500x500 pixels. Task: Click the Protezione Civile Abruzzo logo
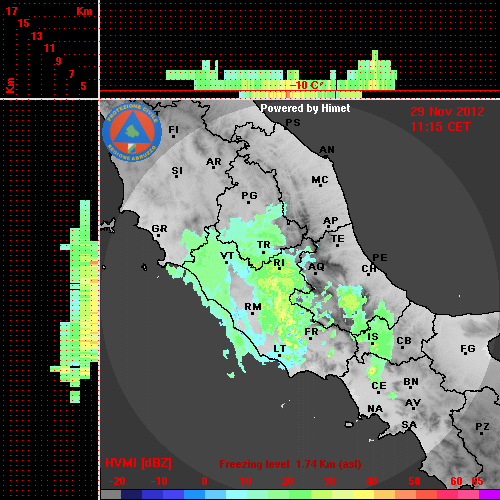pos(132,132)
